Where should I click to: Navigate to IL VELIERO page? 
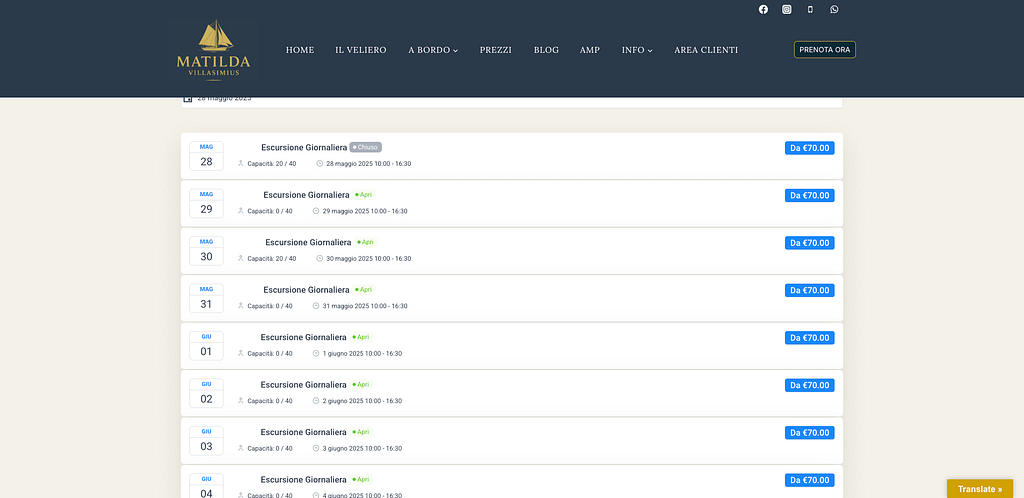pyautogui.click(x=360, y=50)
